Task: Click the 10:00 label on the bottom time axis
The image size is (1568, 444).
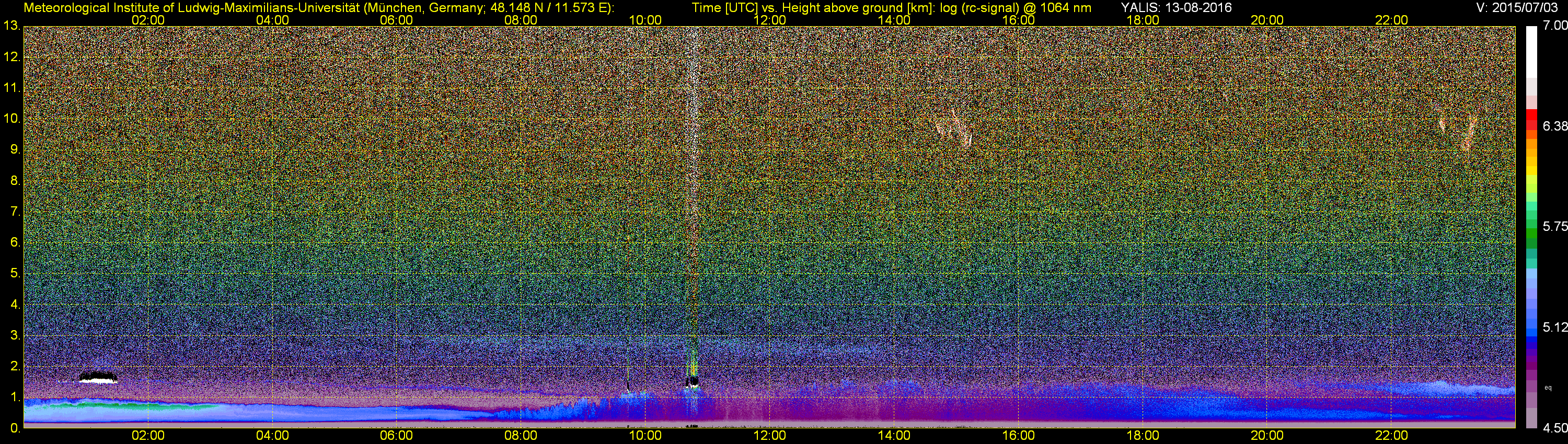Action: [x=645, y=436]
